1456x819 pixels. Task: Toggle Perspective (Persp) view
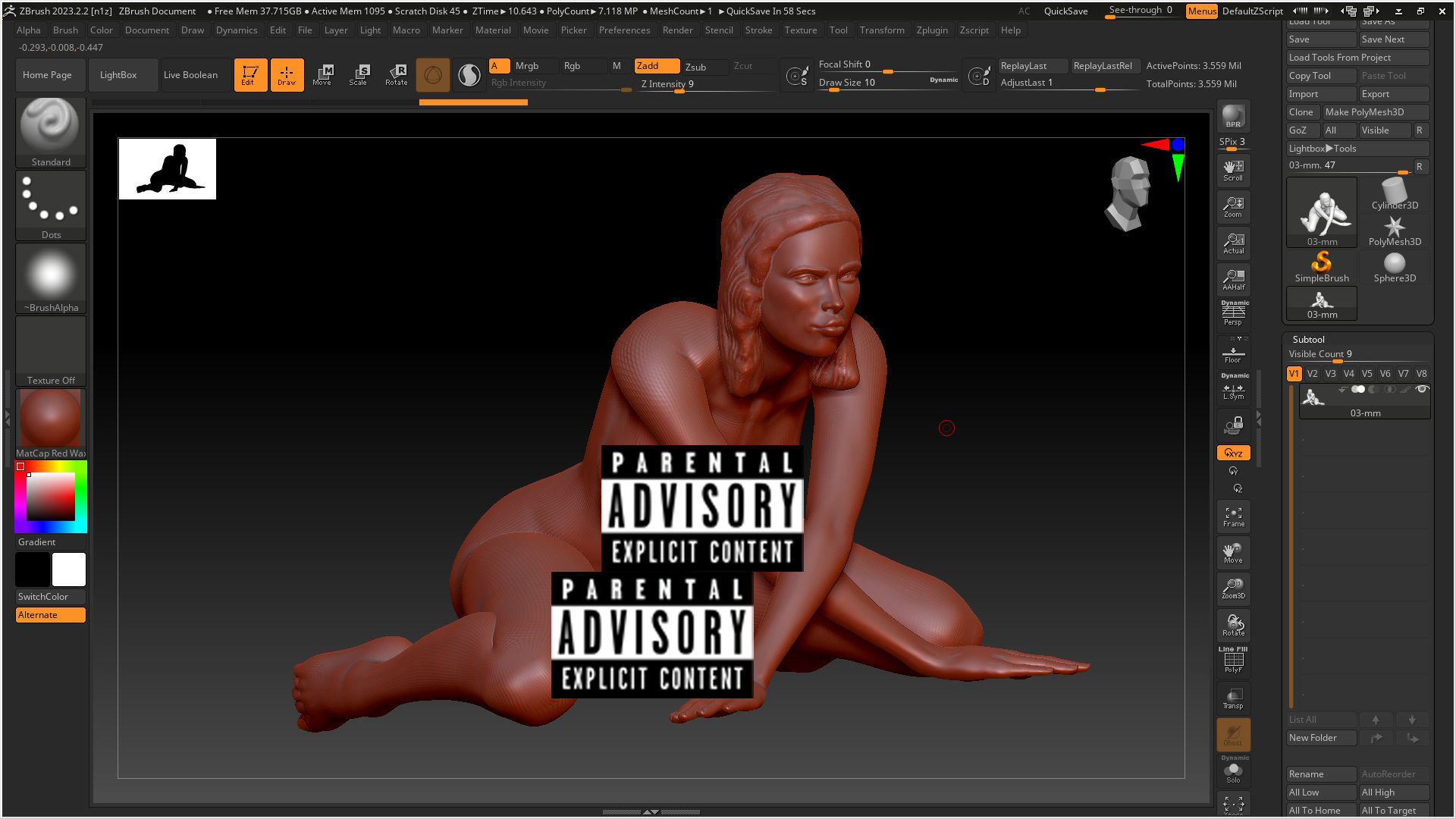pos(1233,312)
